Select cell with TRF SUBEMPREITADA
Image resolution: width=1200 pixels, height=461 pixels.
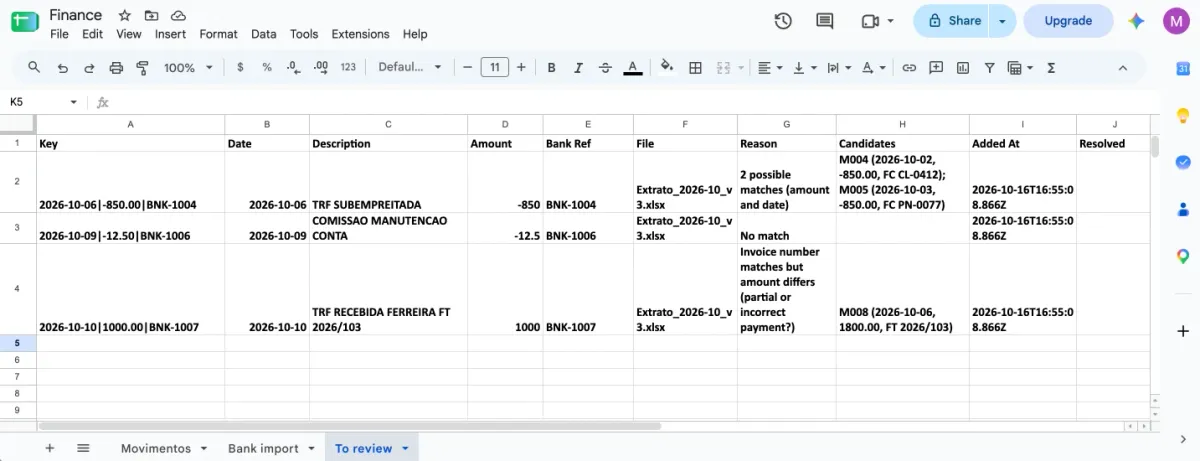coord(388,182)
